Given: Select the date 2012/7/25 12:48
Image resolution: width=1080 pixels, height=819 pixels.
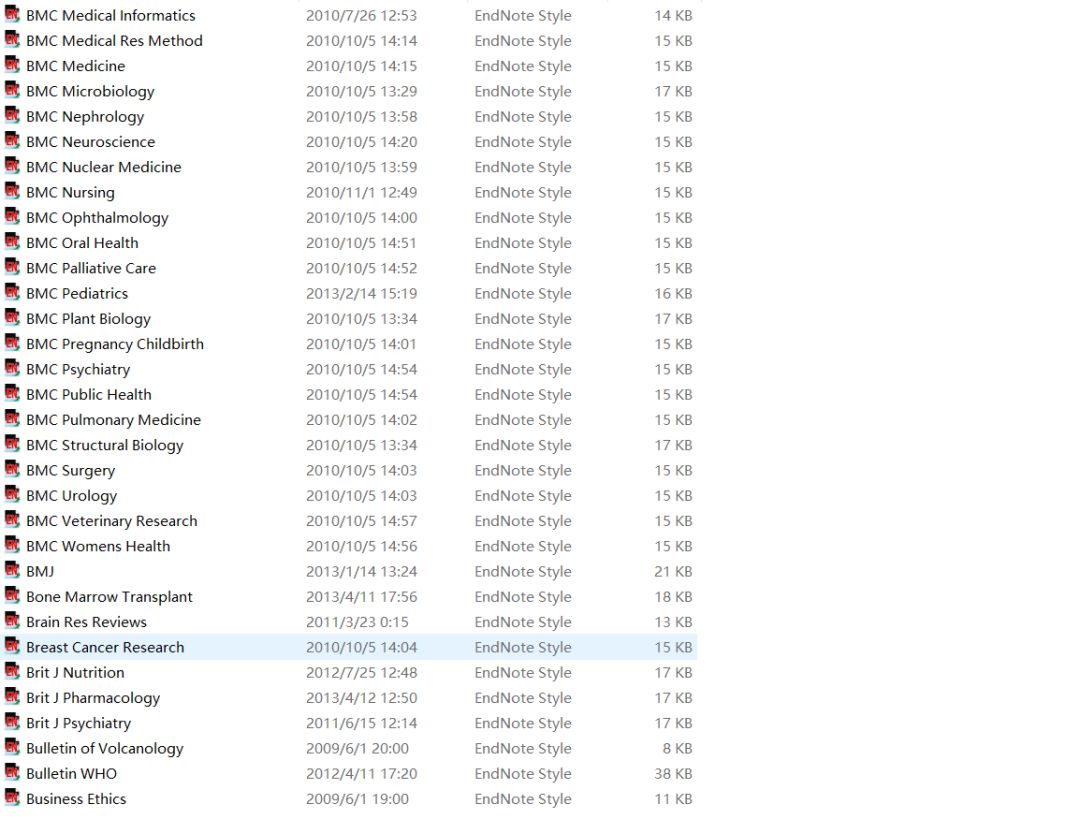Looking at the screenshot, I should (362, 672).
